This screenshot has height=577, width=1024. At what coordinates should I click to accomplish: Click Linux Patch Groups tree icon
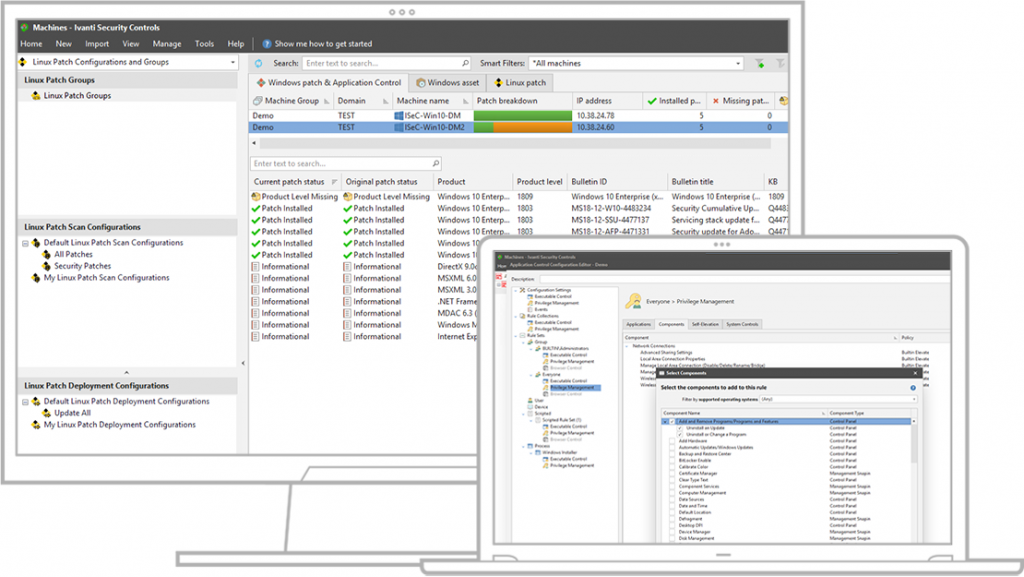pyautogui.click(x=36, y=95)
